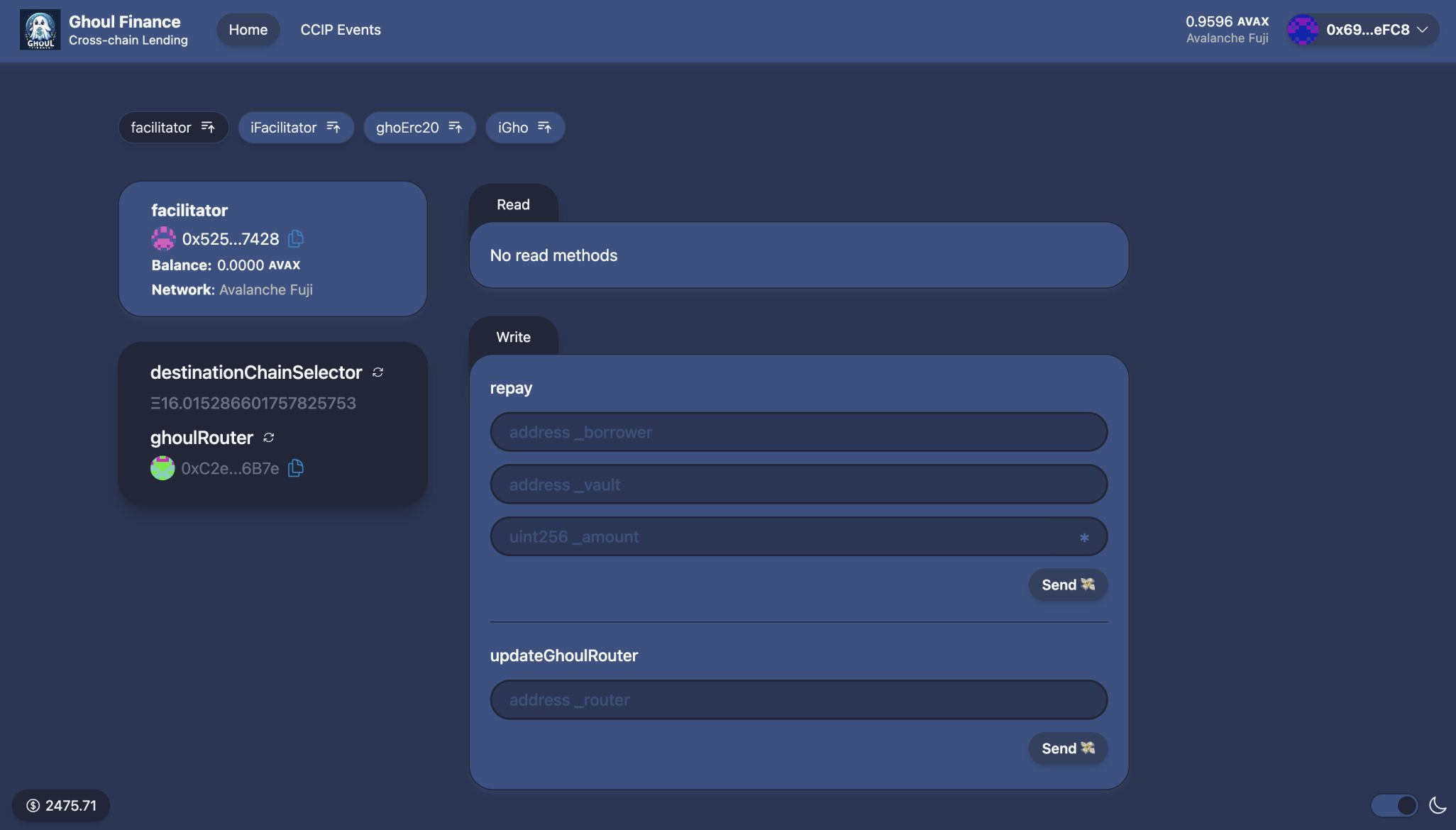Screen dimensions: 1456x830
Task: Send updateGhoulRouter transaction button
Action: [1068, 748]
